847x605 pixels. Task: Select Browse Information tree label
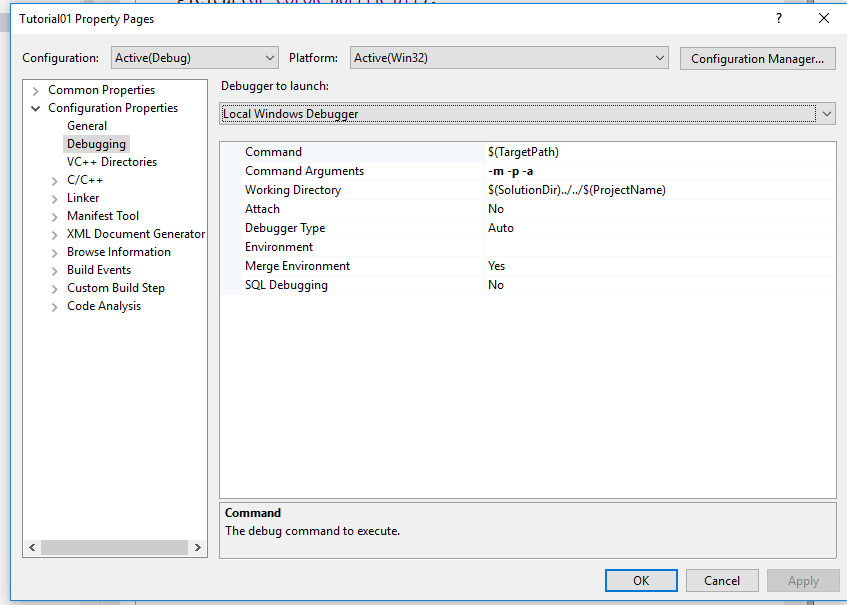pyautogui.click(x=119, y=252)
